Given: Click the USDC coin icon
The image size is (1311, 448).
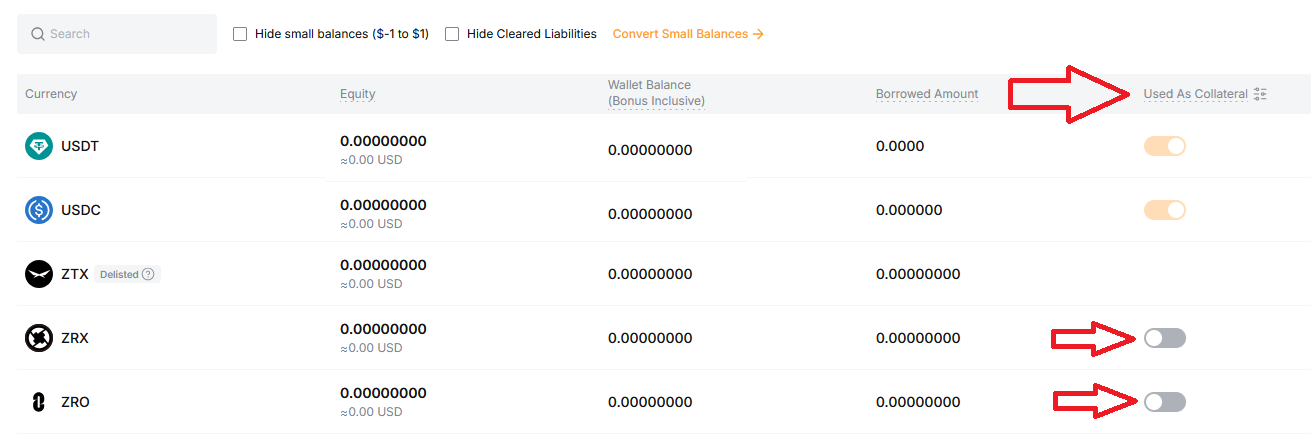Looking at the screenshot, I should (x=39, y=210).
